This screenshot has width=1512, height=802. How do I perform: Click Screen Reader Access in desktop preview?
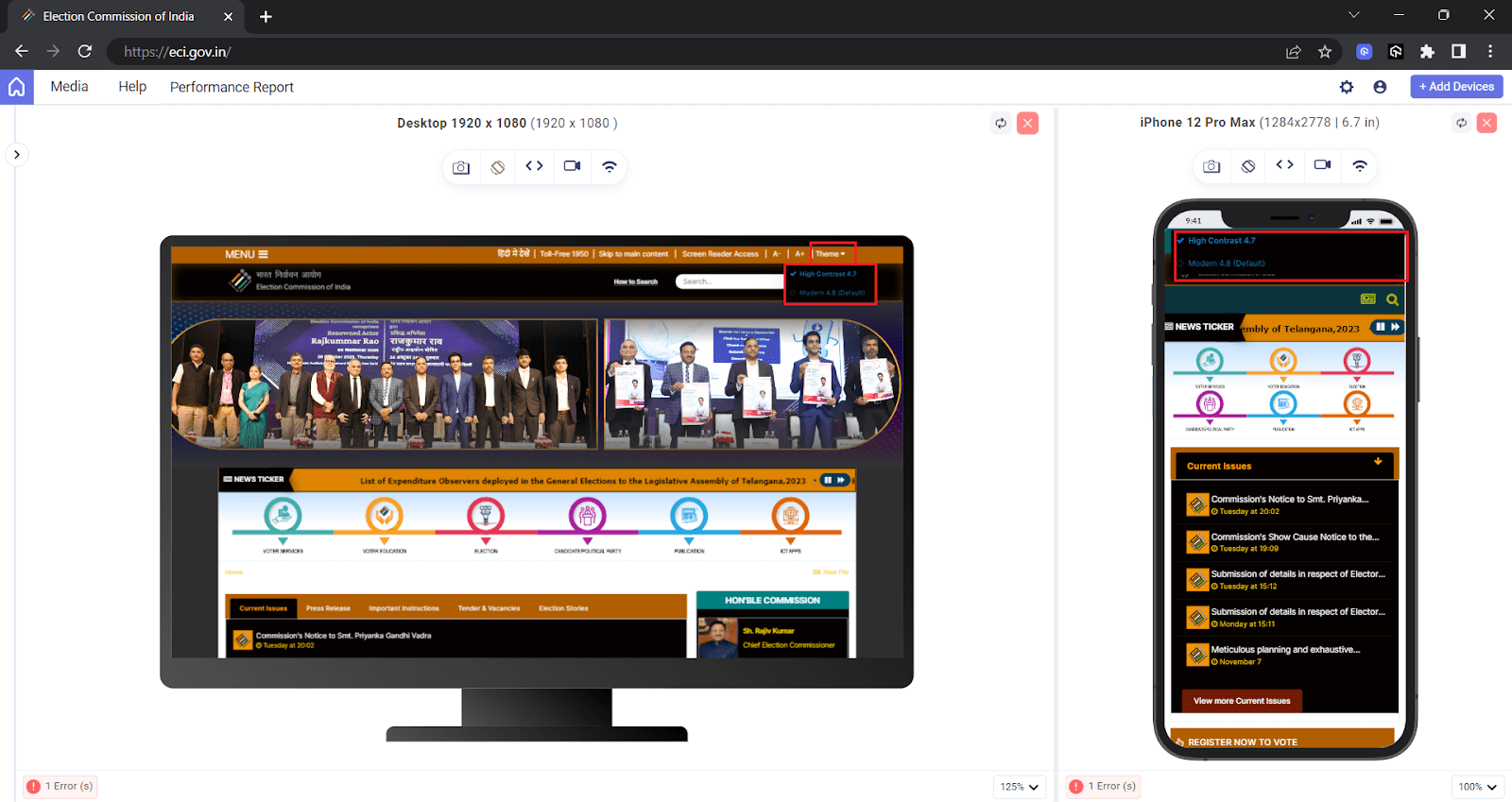pyautogui.click(x=720, y=254)
